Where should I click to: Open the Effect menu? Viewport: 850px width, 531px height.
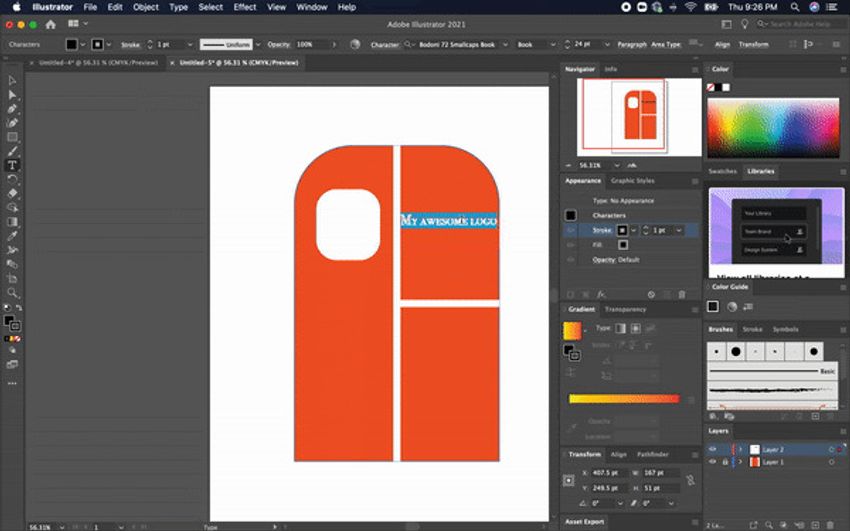coord(244,7)
